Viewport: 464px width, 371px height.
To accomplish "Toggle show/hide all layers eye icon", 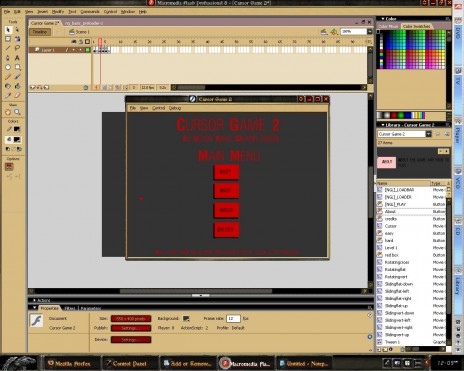I will 74,42.
